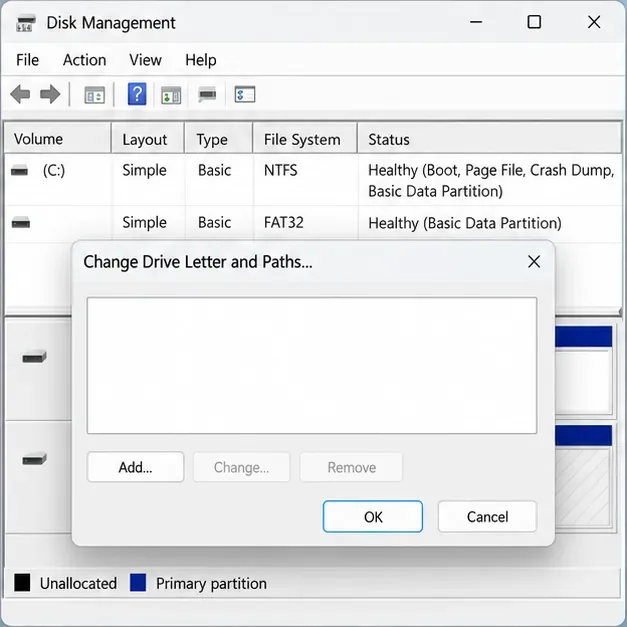
Task: Select the hatched lower partition block
Action: [583, 486]
